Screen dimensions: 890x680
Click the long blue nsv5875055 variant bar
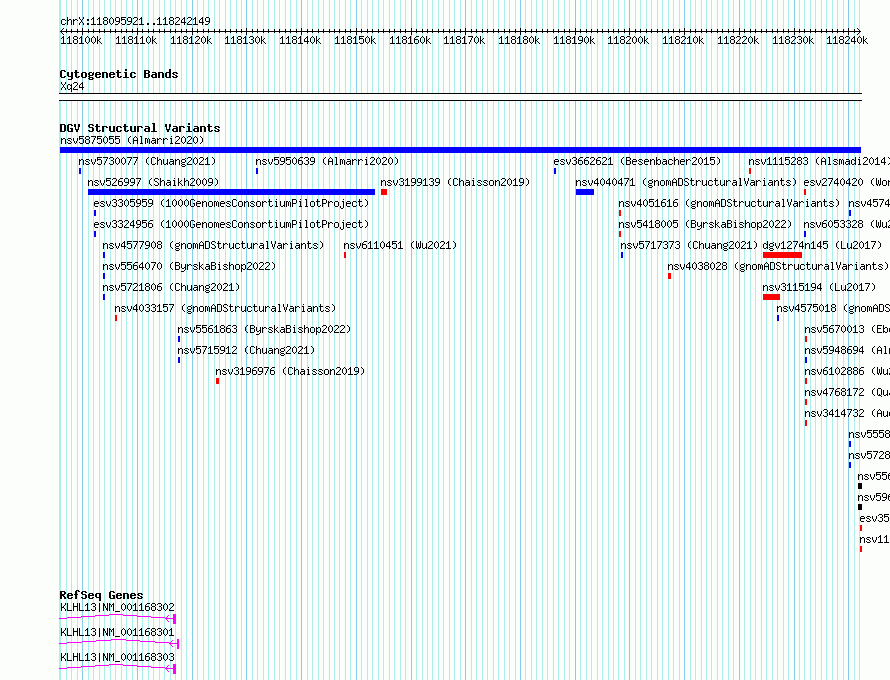coord(460,150)
